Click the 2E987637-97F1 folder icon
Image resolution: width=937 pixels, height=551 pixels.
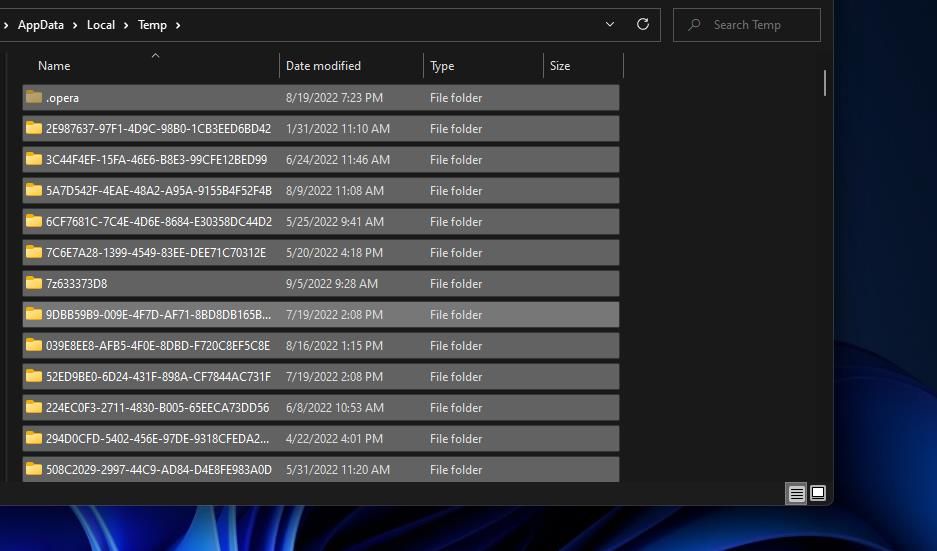[x=34, y=128]
